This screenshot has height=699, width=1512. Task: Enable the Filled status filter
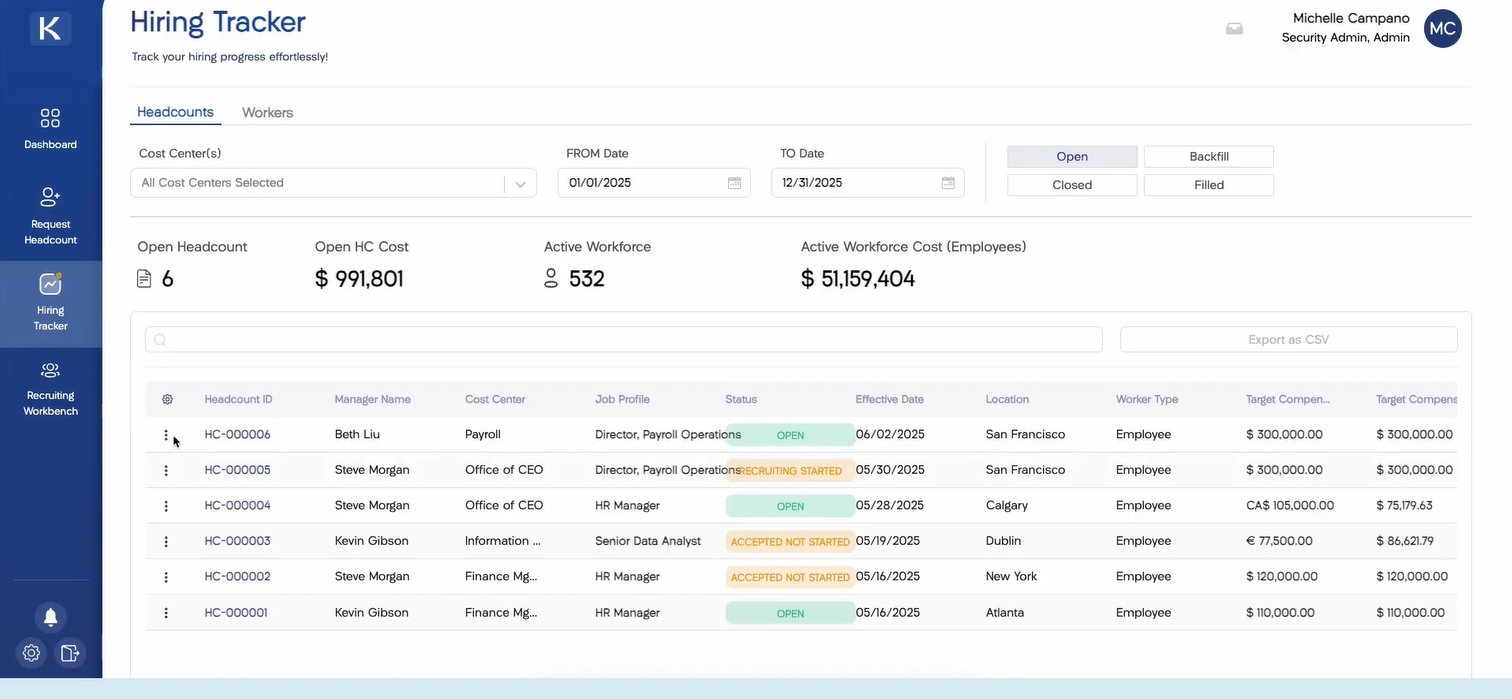(x=1208, y=185)
